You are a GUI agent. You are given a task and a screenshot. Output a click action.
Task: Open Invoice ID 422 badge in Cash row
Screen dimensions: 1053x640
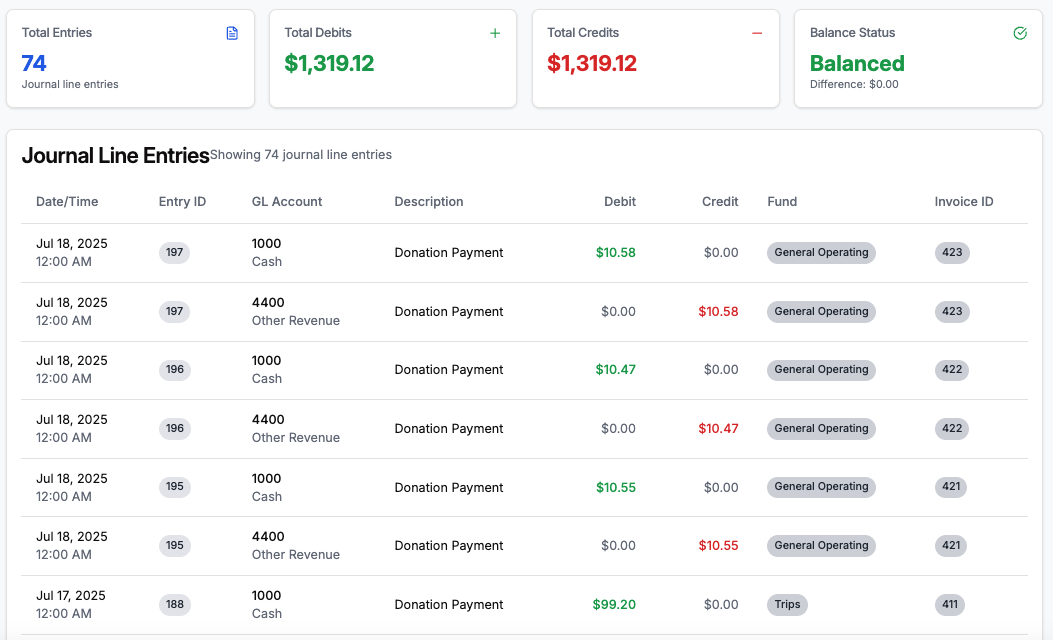pos(952,370)
